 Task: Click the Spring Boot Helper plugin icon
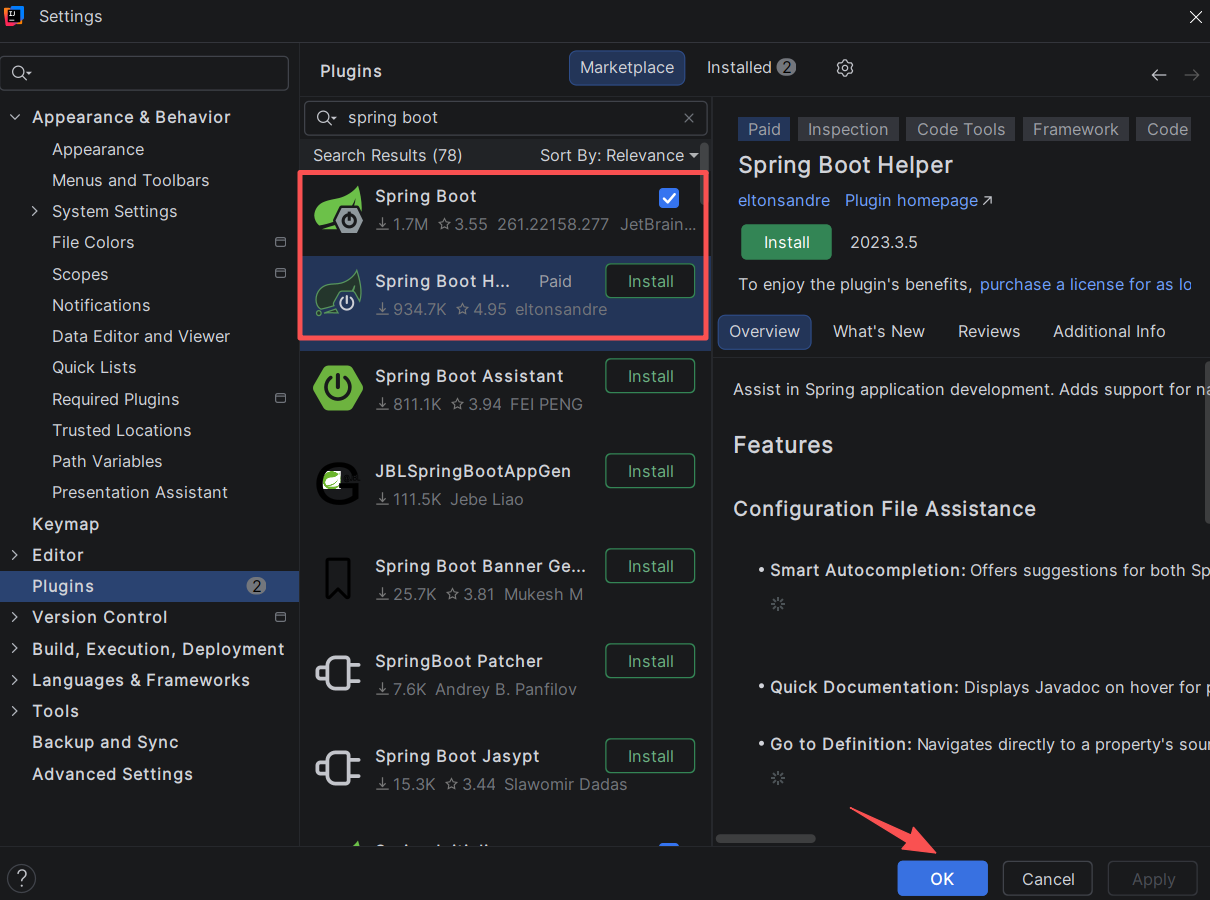pos(339,294)
